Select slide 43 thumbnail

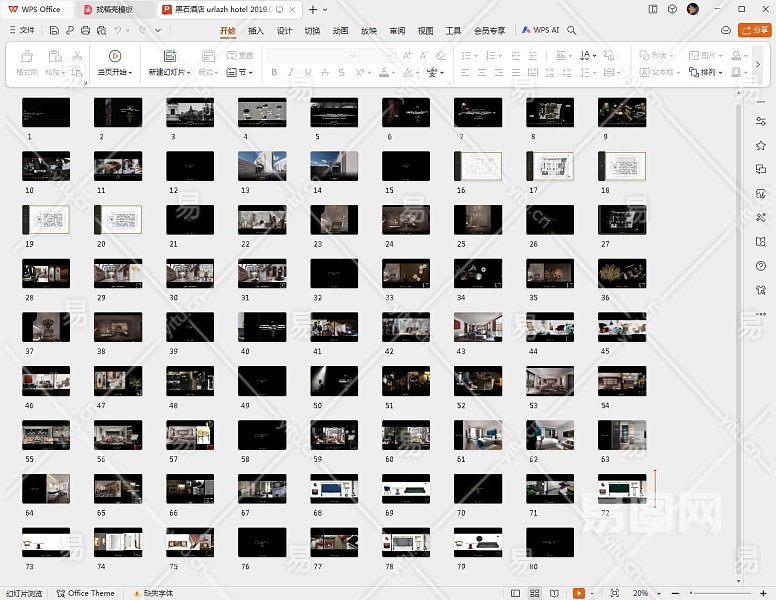point(478,327)
